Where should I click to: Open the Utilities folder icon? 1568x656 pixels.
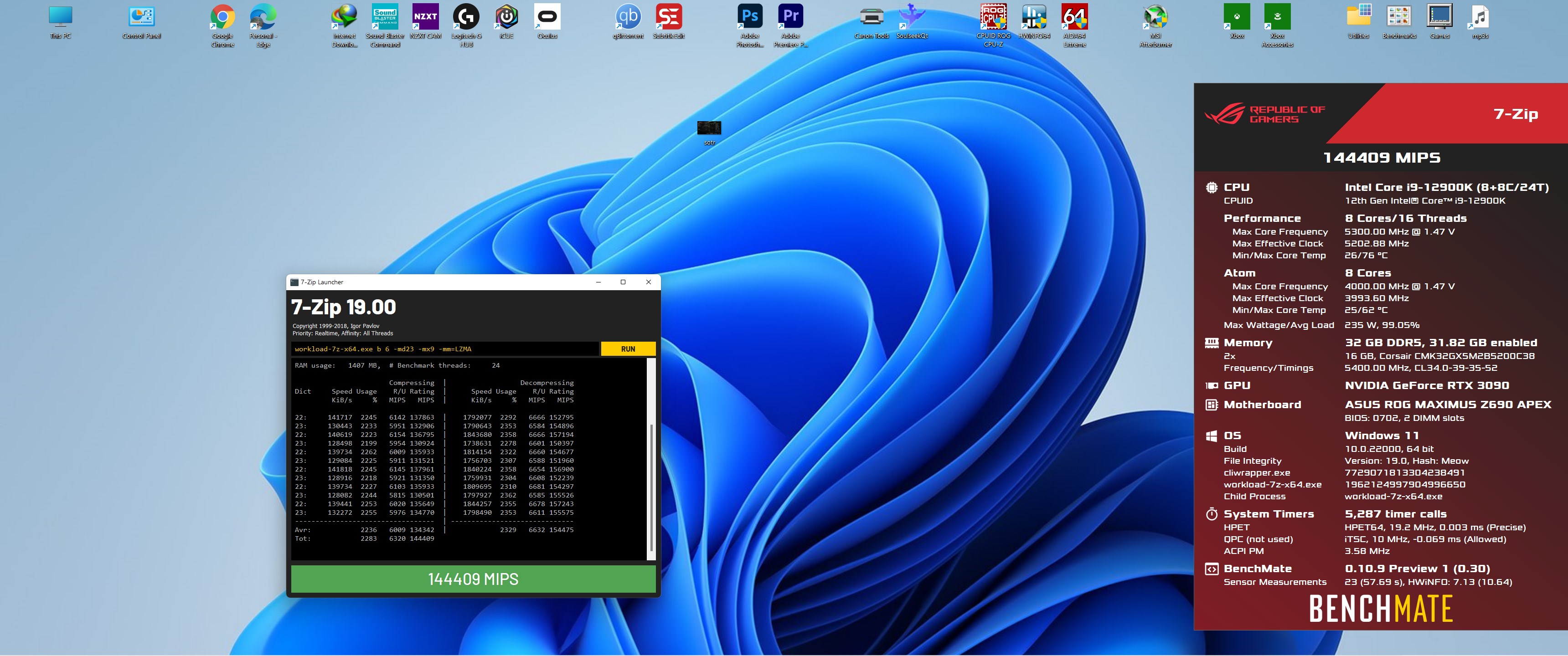click(x=1359, y=22)
